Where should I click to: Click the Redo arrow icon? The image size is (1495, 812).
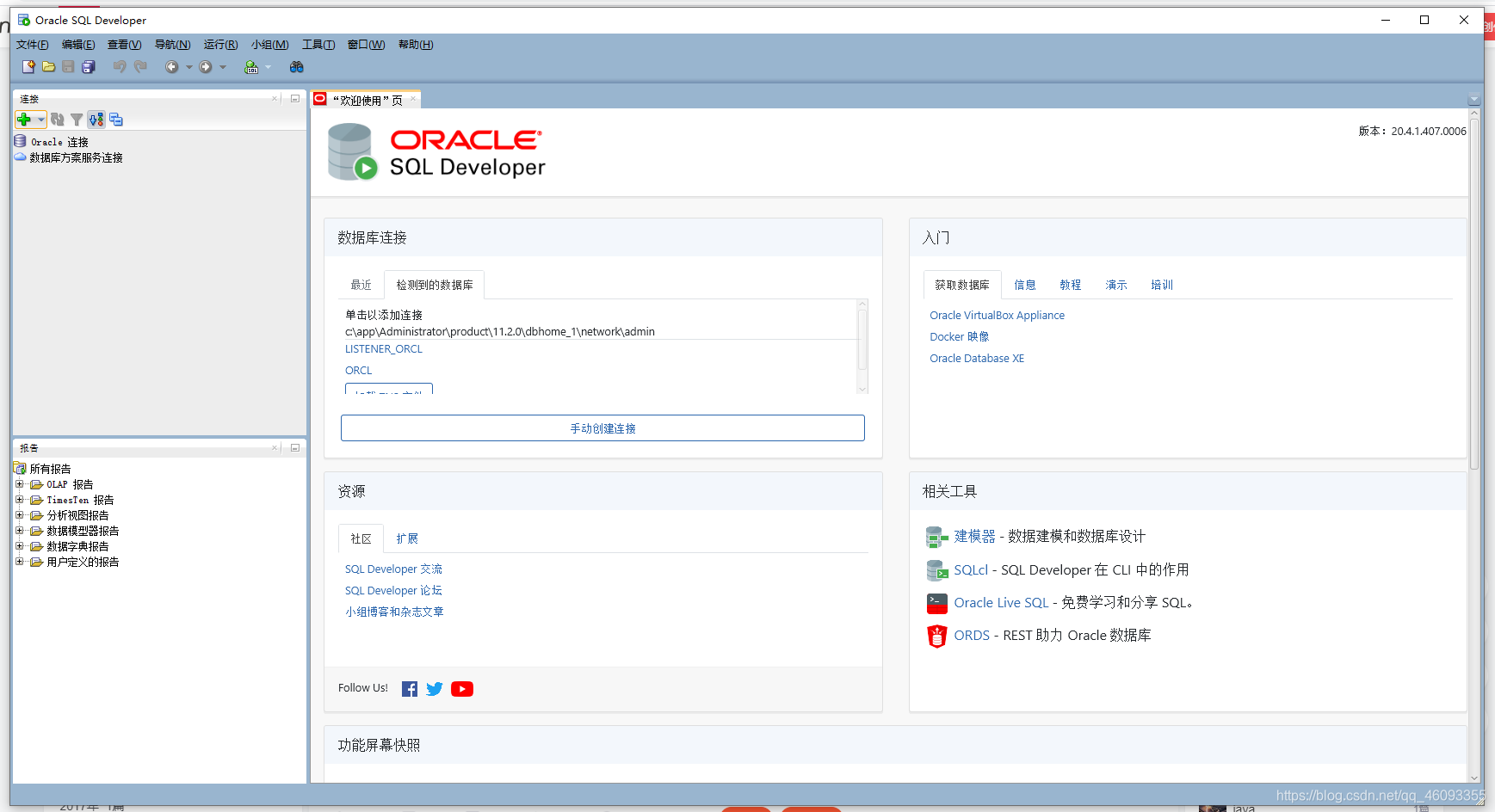coord(140,67)
